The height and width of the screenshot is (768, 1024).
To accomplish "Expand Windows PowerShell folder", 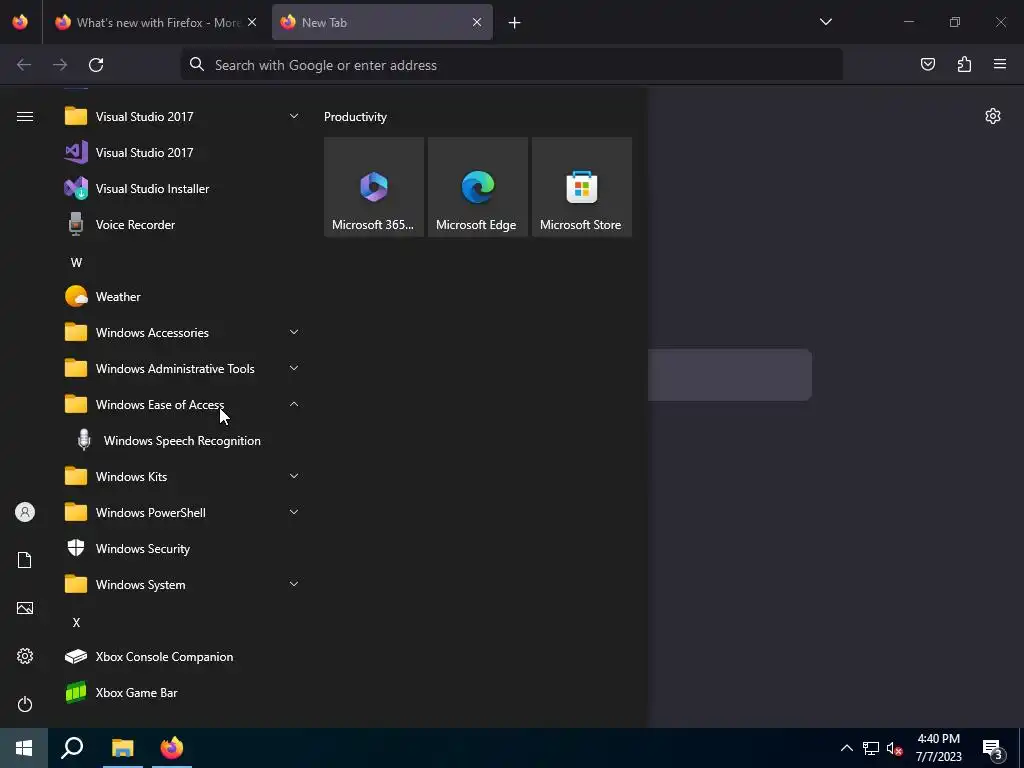I will click(182, 513).
